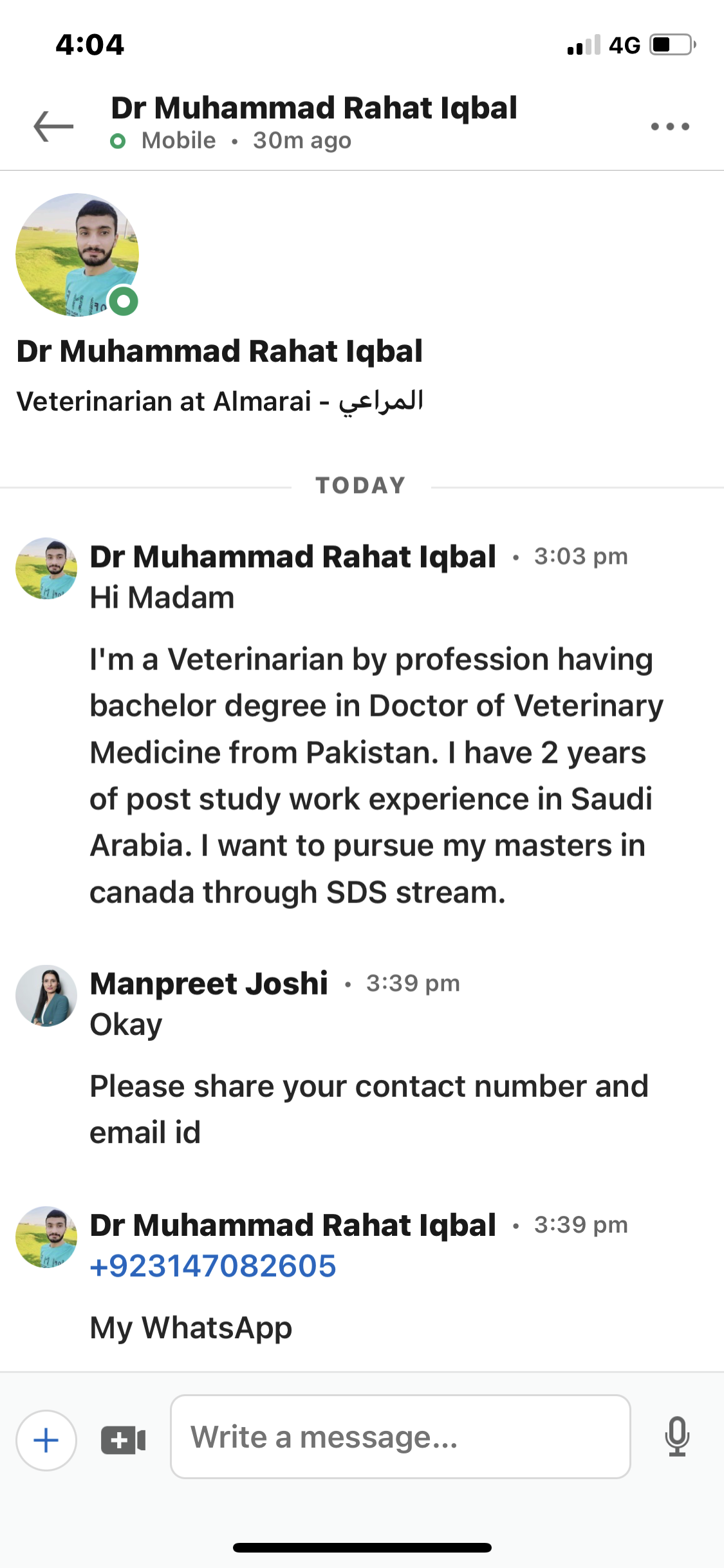Image resolution: width=724 pixels, height=1568 pixels.
Task: Tap the microphone voice message icon
Action: [x=677, y=1436]
